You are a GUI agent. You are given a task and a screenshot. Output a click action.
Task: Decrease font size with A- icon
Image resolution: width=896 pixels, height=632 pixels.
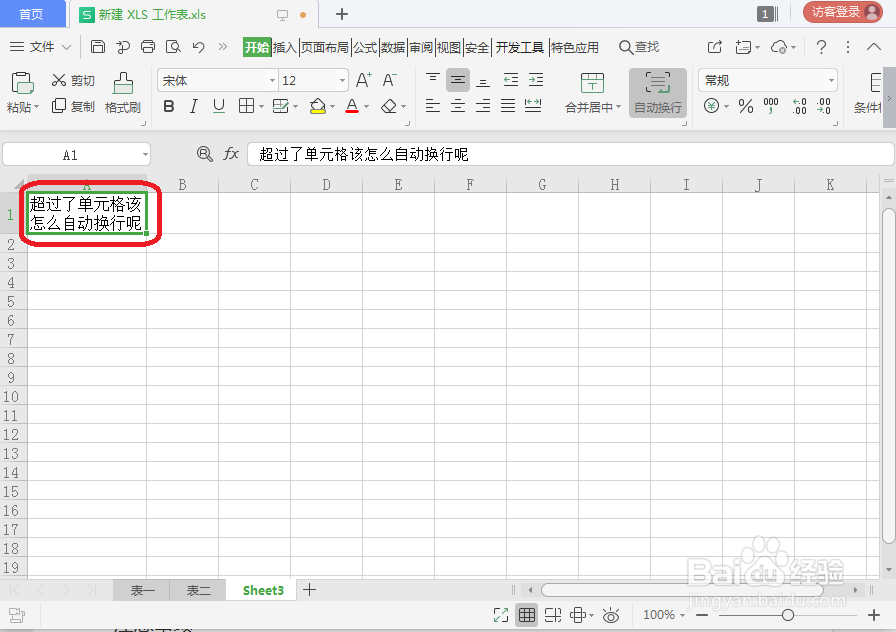point(389,80)
